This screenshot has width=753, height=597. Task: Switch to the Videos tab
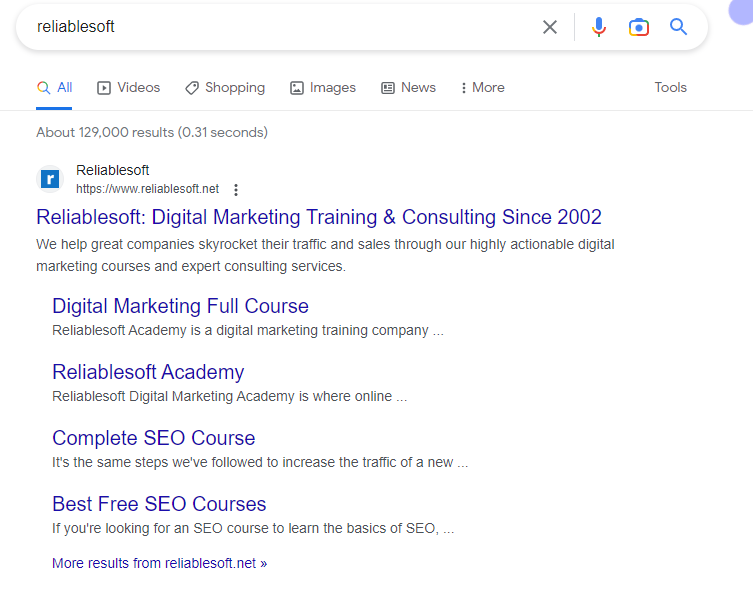pyautogui.click(x=129, y=88)
